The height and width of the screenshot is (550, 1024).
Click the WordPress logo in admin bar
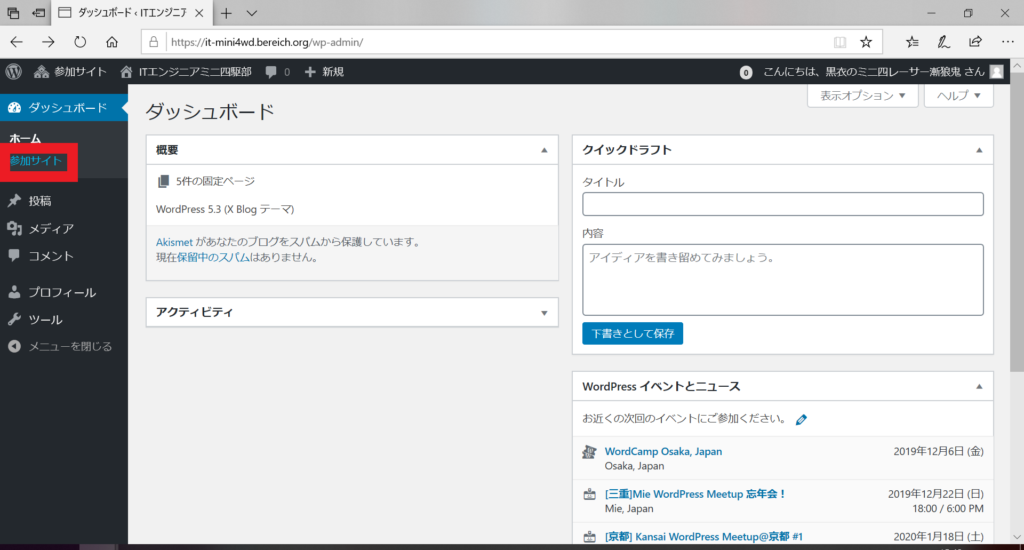(x=13, y=72)
